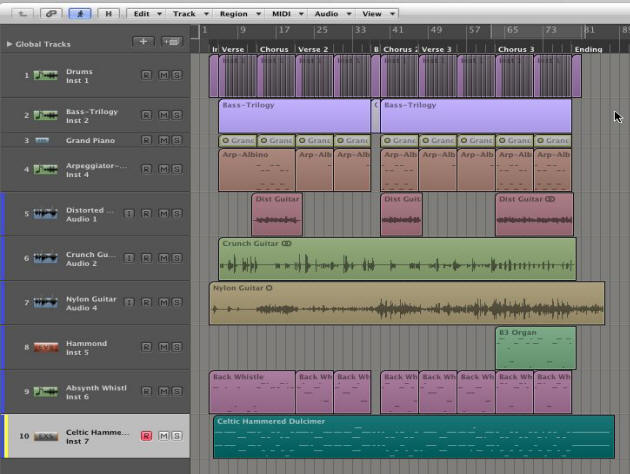Select the Grand Piano track name
This screenshot has height=474, width=630.
[x=90, y=141]
